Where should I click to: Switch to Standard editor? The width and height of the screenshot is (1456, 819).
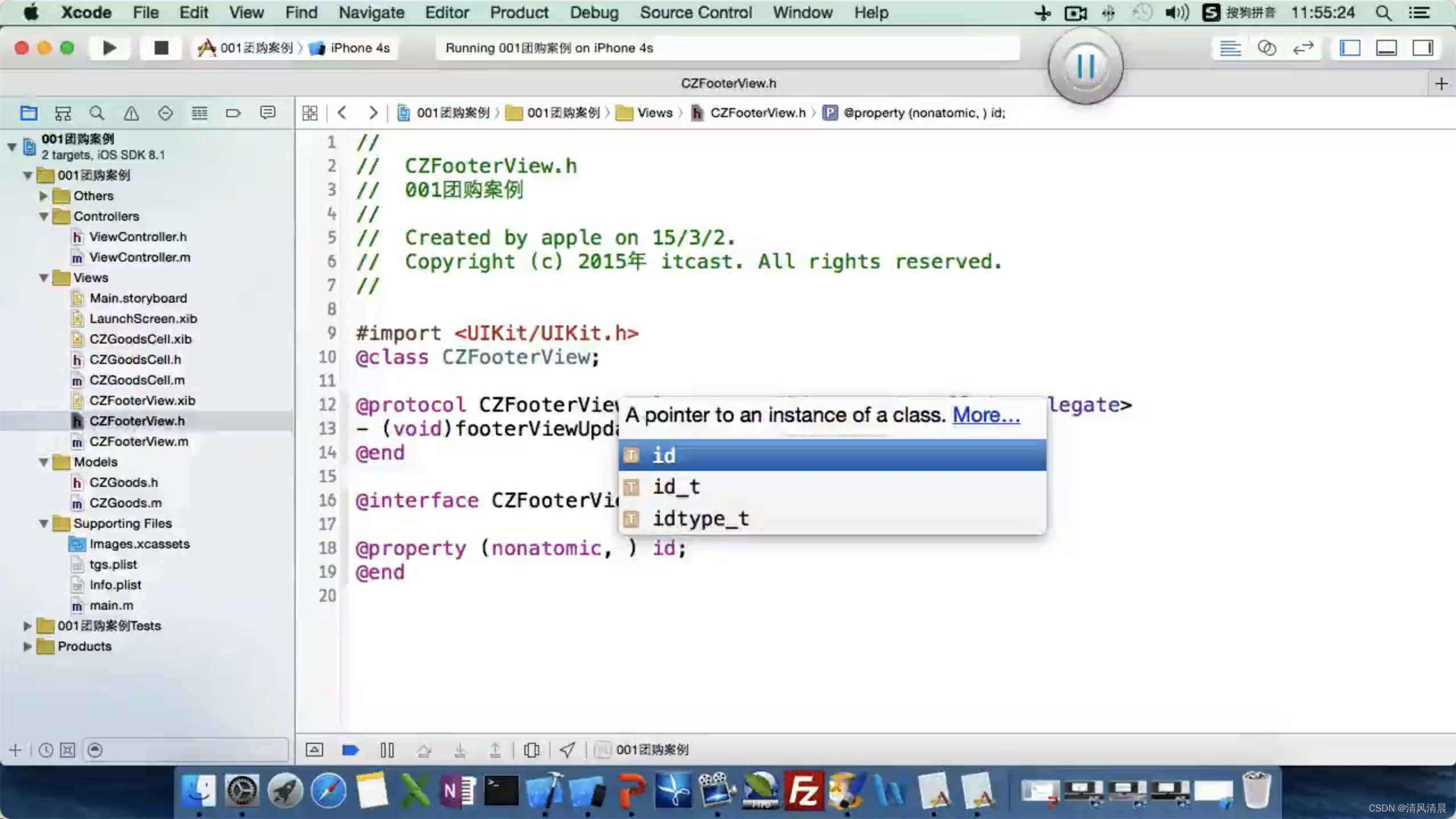(x=1230, y=48)
